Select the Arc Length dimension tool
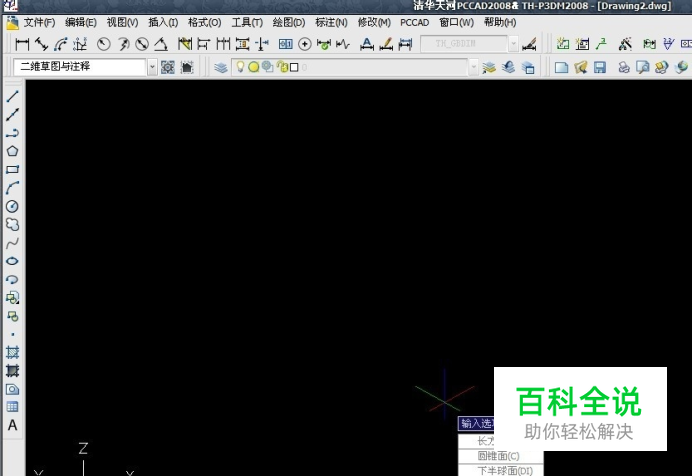 [60, 44]
